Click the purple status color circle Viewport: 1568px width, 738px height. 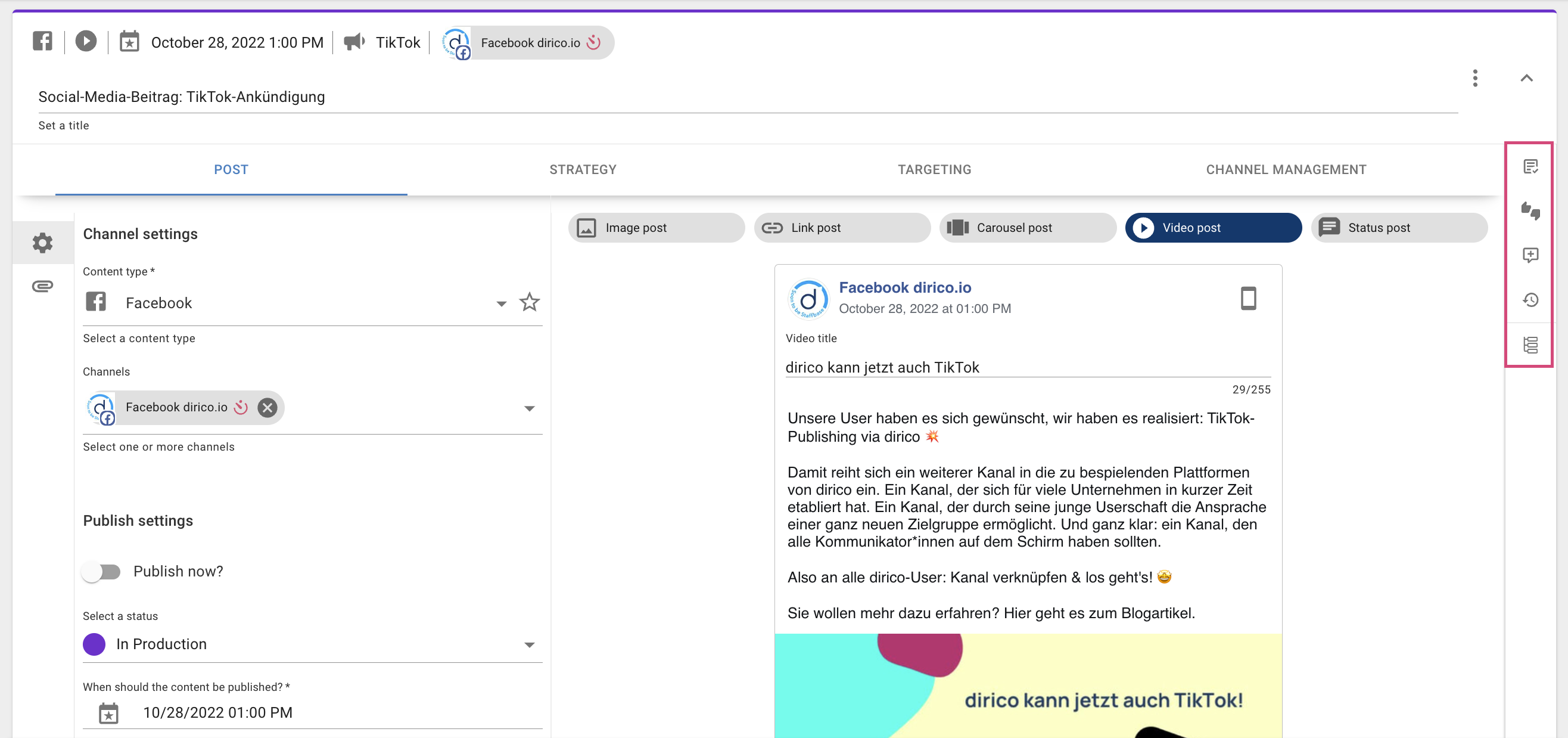(94, 644)
